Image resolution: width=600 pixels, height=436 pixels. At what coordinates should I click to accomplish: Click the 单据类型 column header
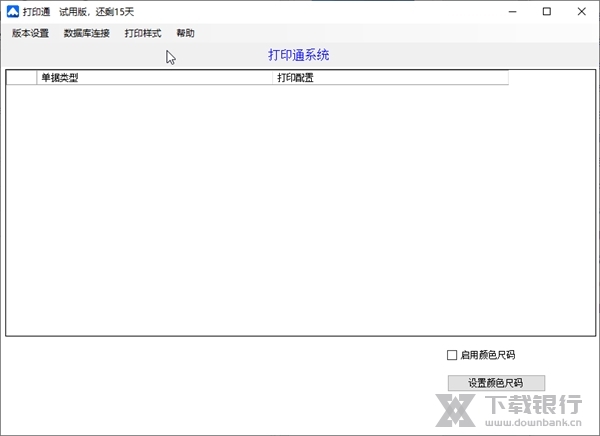tap(154, 78)
